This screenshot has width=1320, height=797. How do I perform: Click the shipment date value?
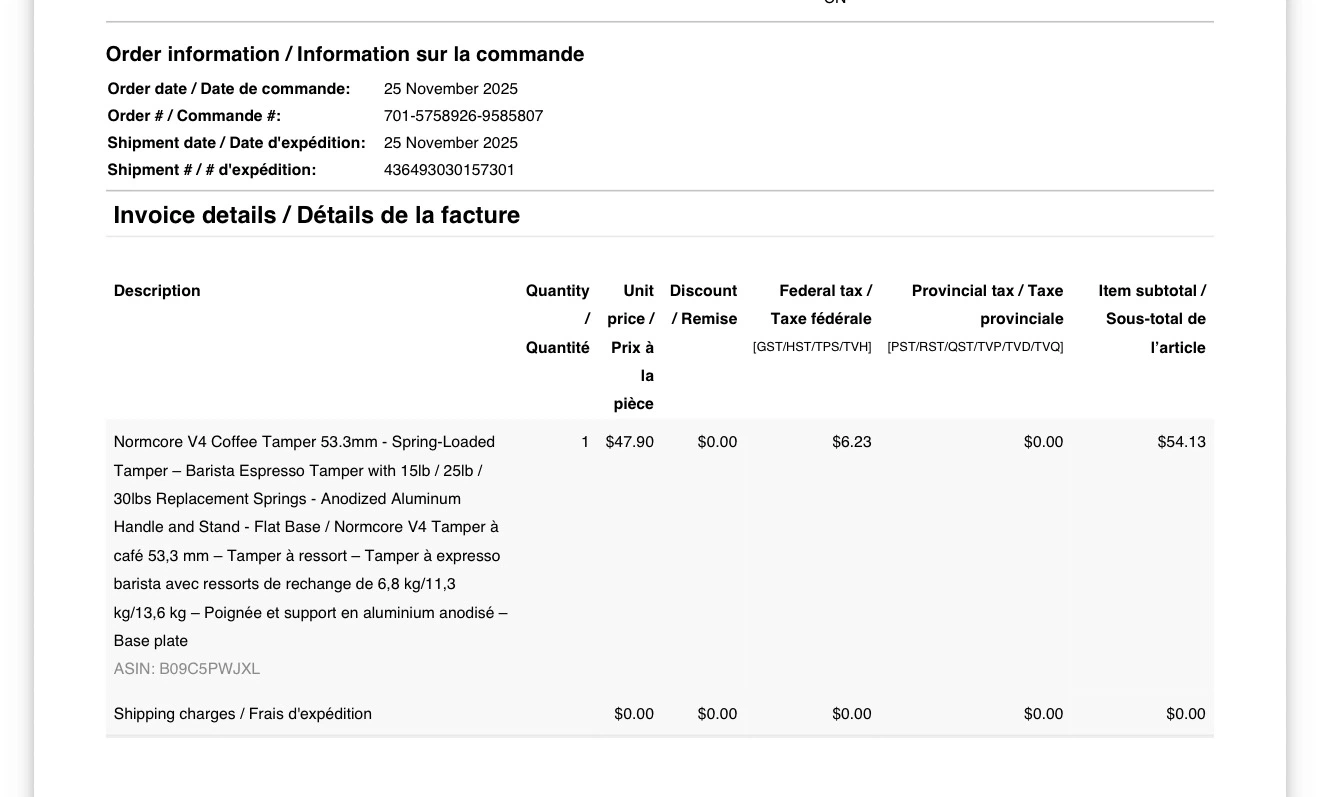[x=451, y=143]
